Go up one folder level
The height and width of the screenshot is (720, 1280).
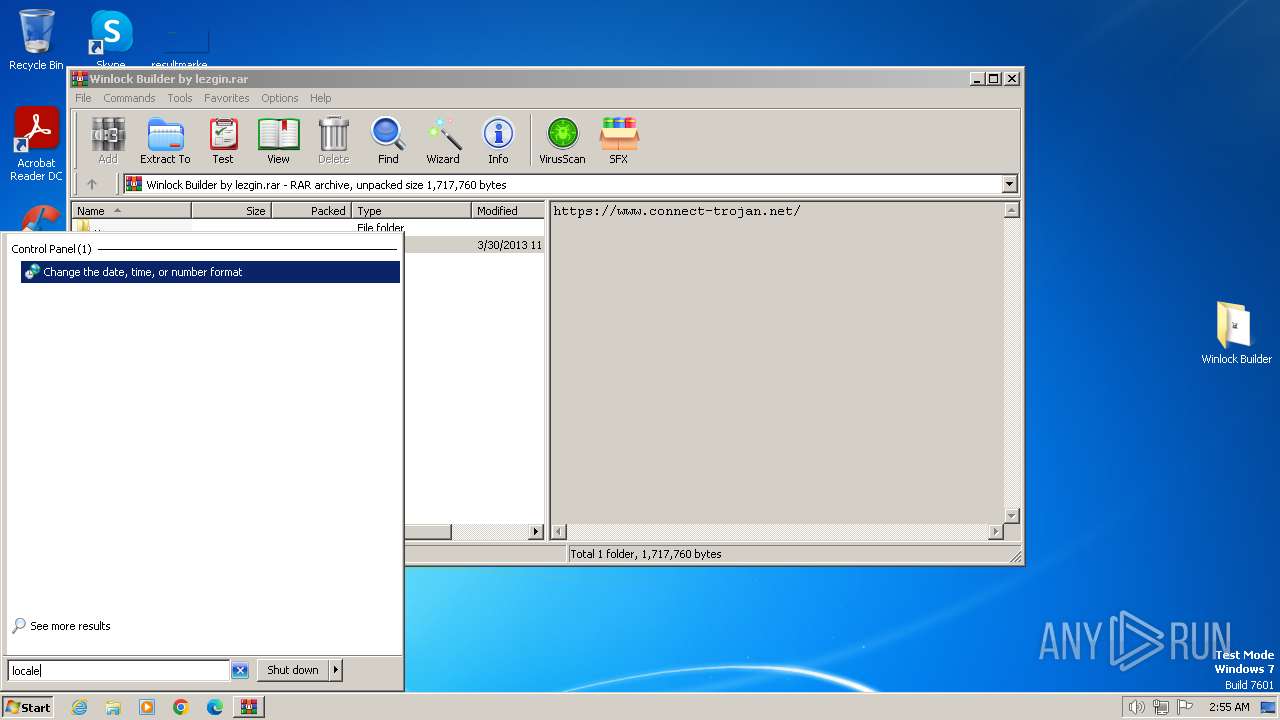(92, 184)
